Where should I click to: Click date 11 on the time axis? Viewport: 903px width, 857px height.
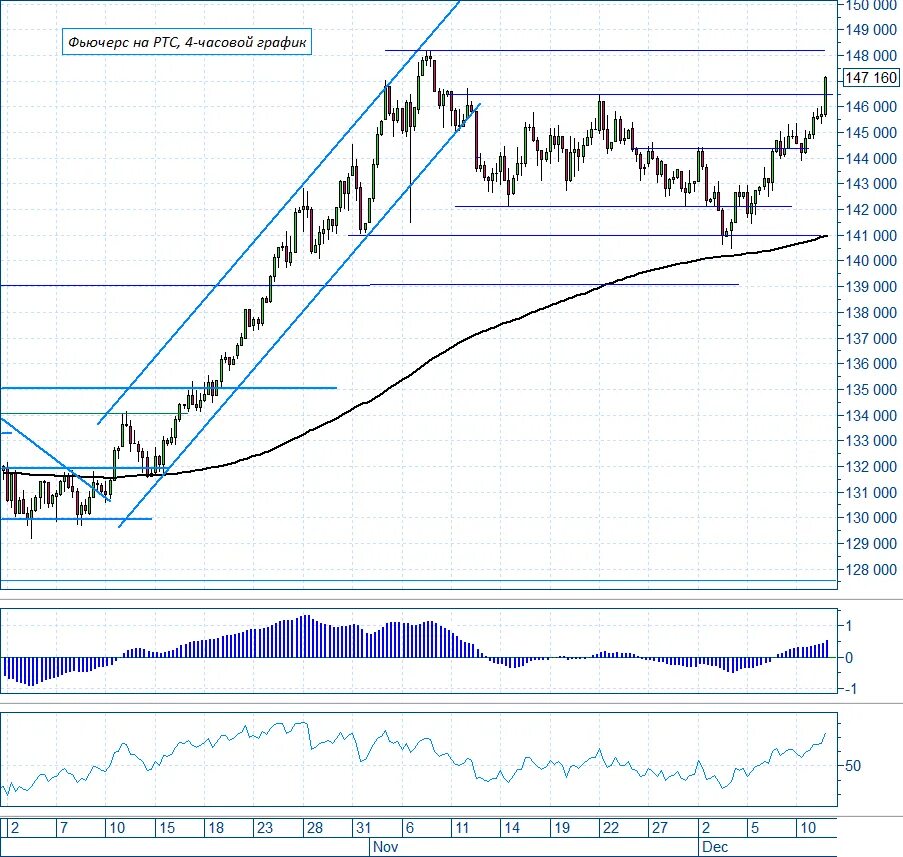pos(462,828)
